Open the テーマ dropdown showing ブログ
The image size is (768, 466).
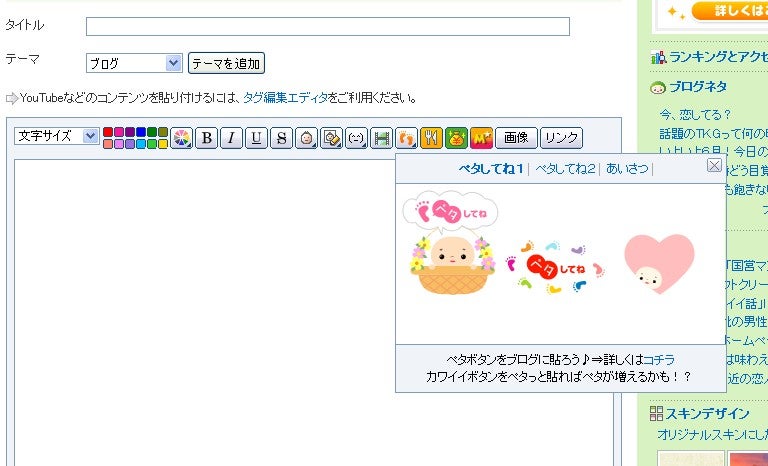(134, 63)
